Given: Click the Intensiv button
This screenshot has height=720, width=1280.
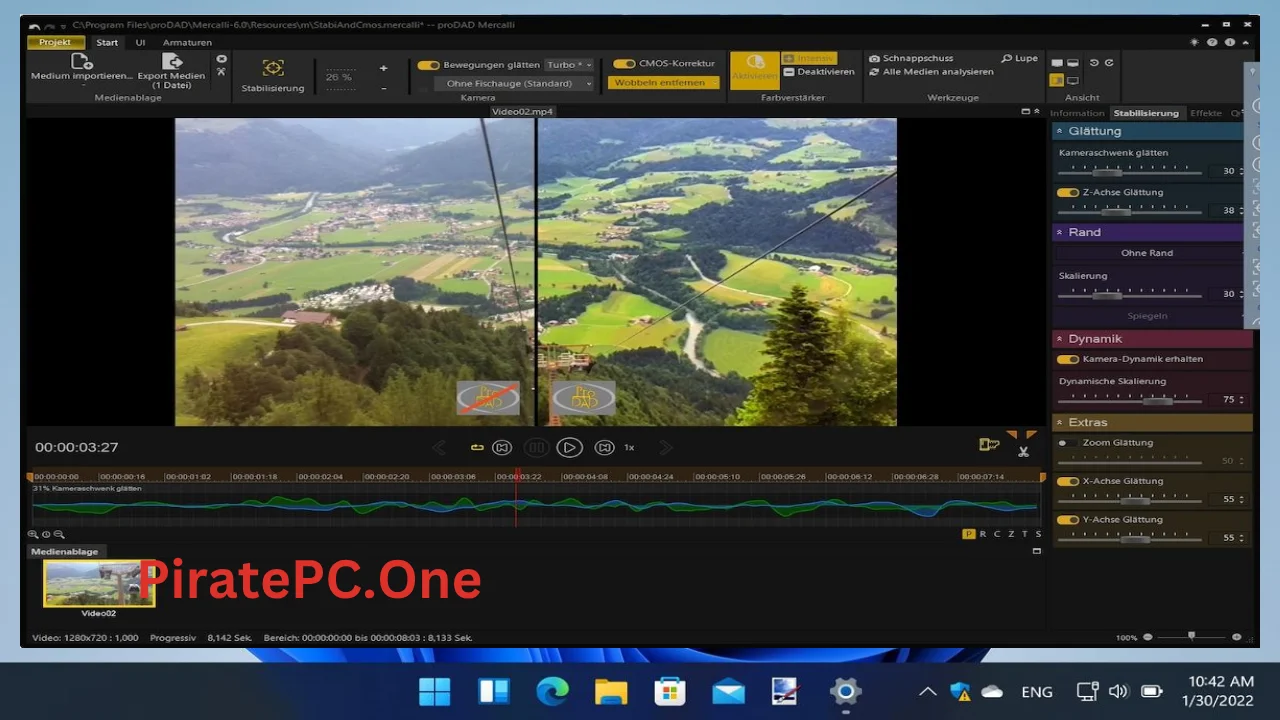Looking at the screenshot, I should pos(808,59).
